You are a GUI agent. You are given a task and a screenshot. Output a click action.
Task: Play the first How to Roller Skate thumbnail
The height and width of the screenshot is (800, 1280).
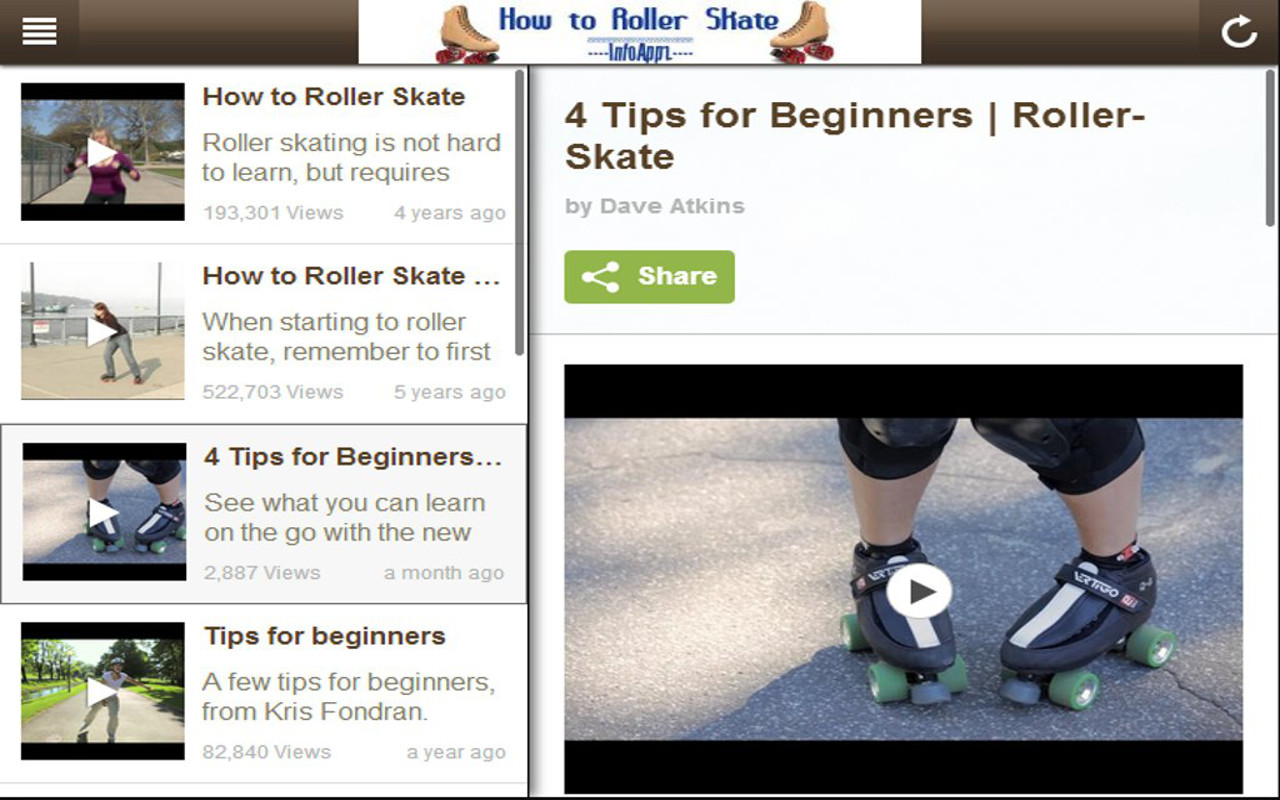point(103,152)
